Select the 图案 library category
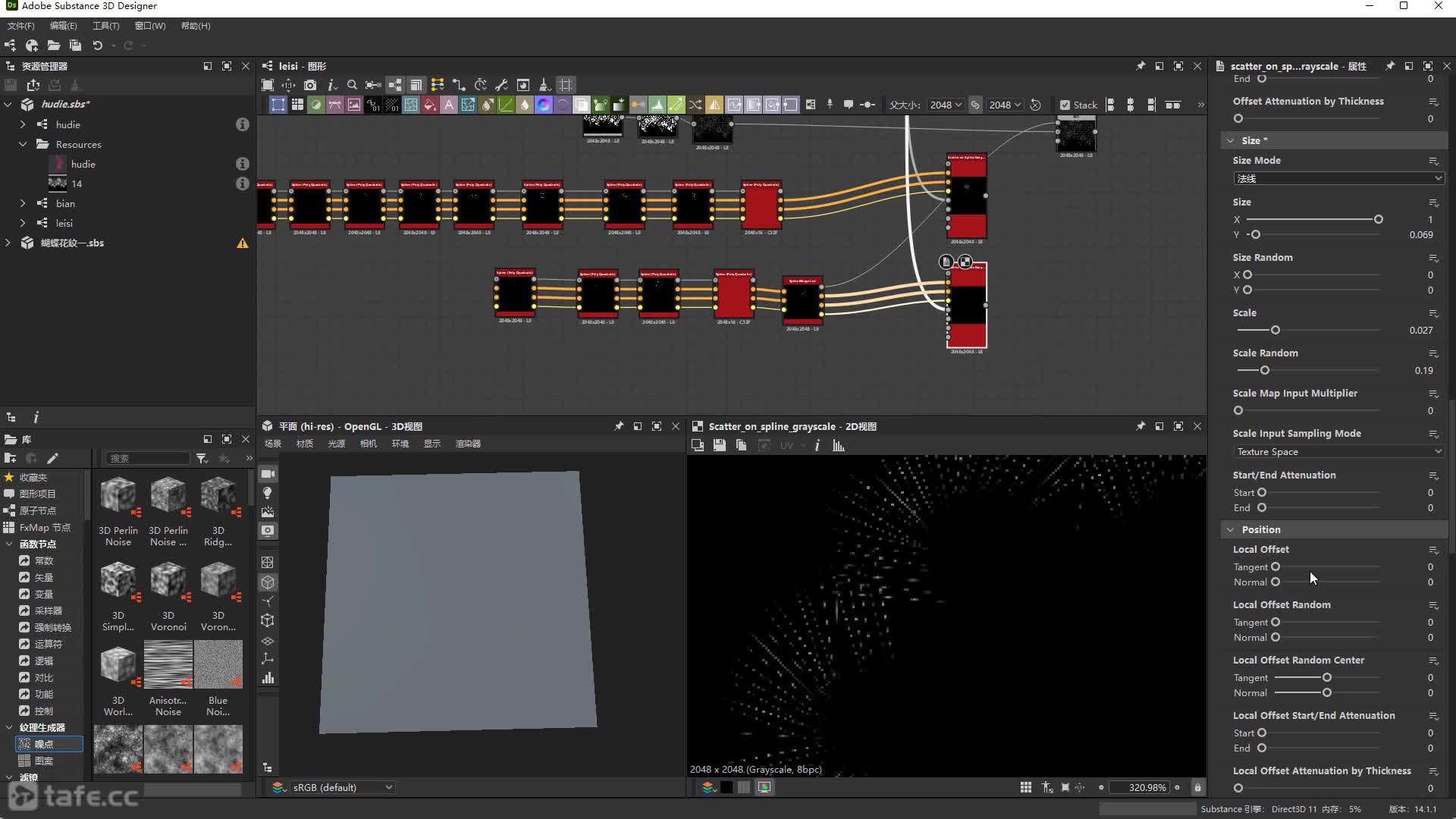Image resolution: width=1456 pixels, height=819 pixels. click(x=44, y=761)
